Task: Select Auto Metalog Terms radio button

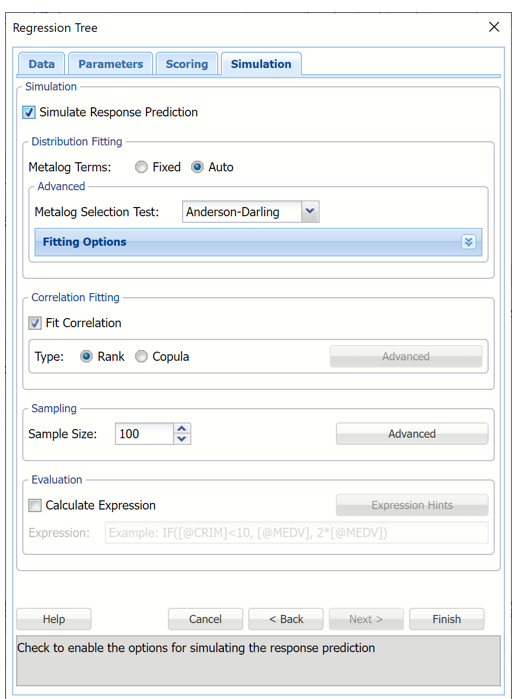Action: point(197,167)
